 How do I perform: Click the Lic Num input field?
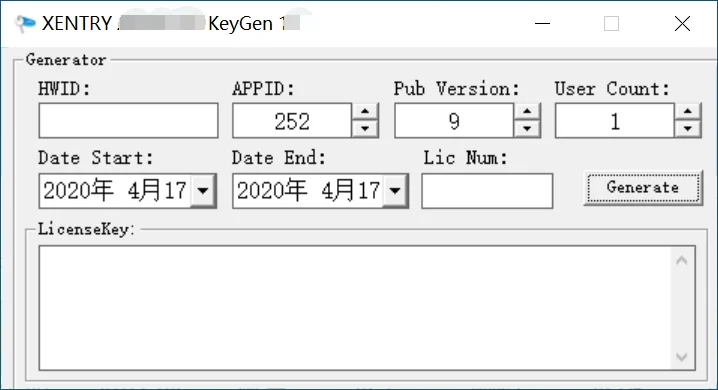click(x=487, y=190)
